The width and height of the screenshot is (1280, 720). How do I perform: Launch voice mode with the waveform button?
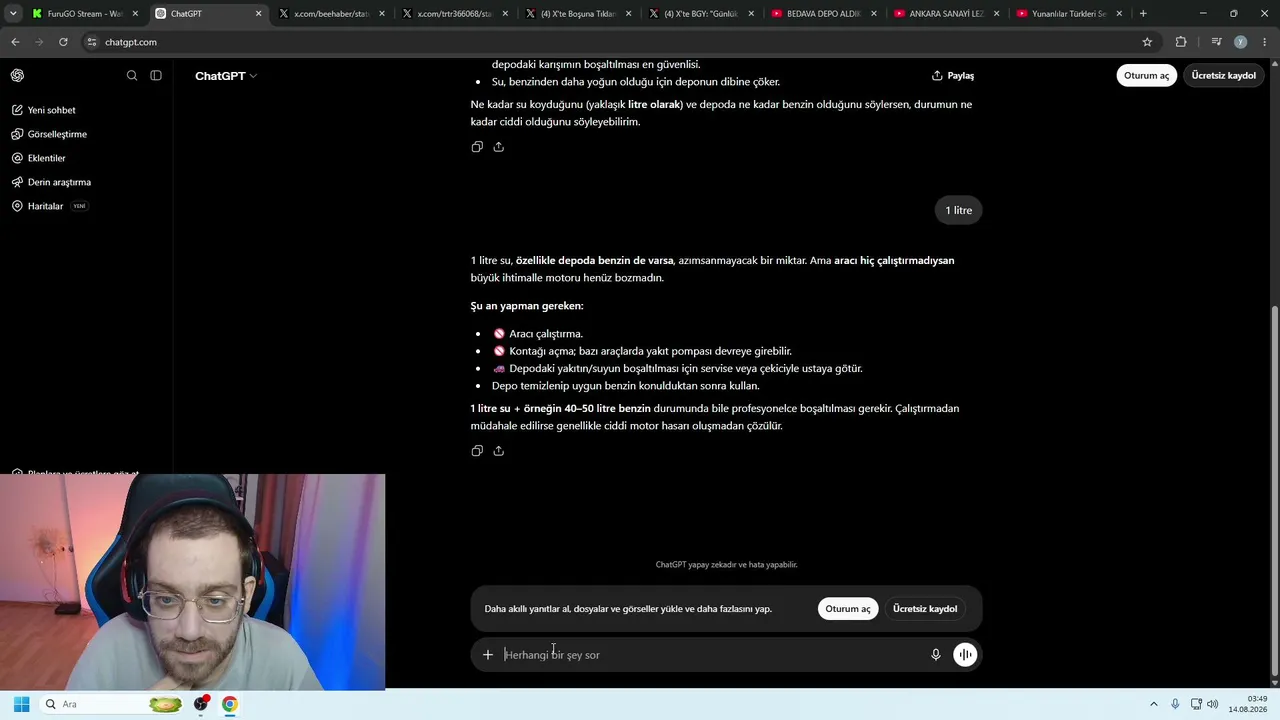point(965,655)
